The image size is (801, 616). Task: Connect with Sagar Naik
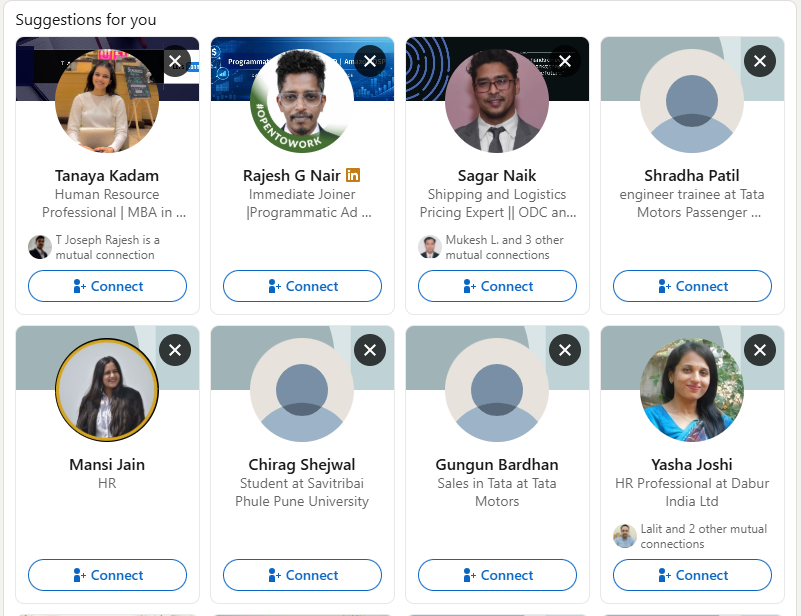tap(497, 286)
